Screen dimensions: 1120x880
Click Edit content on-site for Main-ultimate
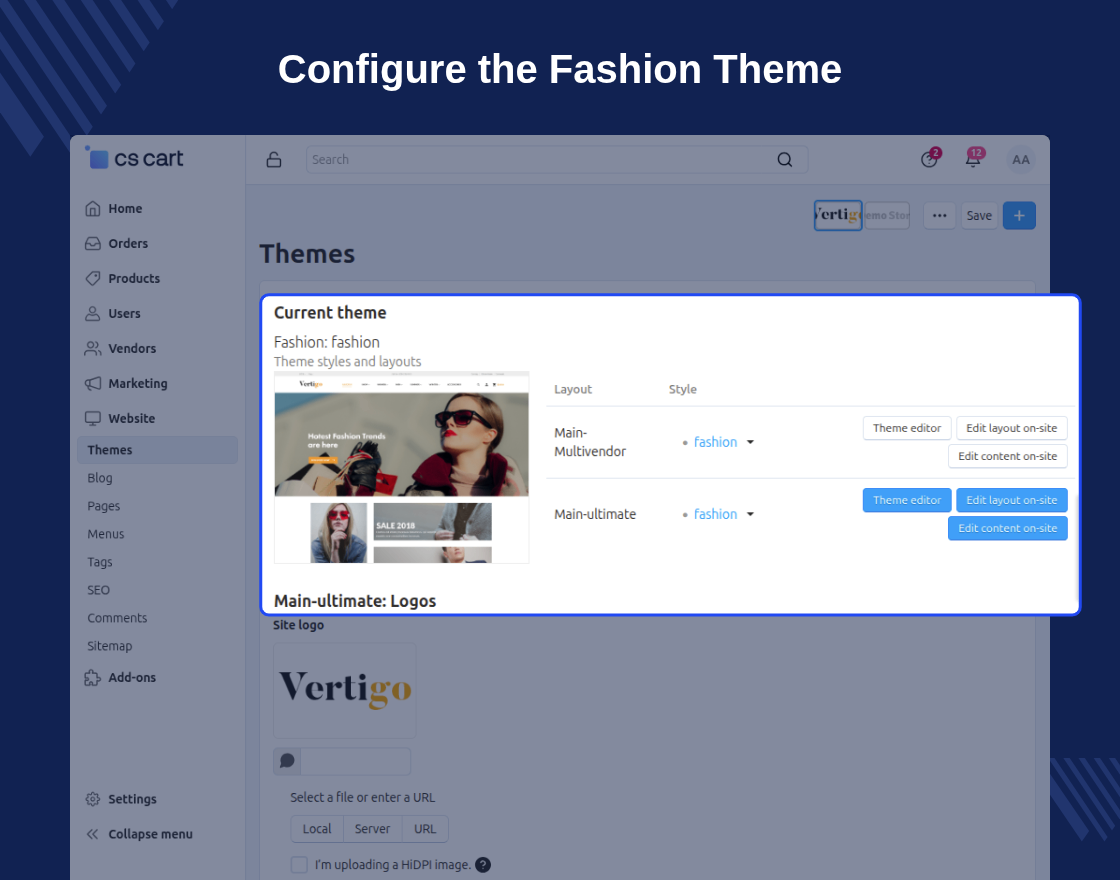click(x=1007, y=529)
